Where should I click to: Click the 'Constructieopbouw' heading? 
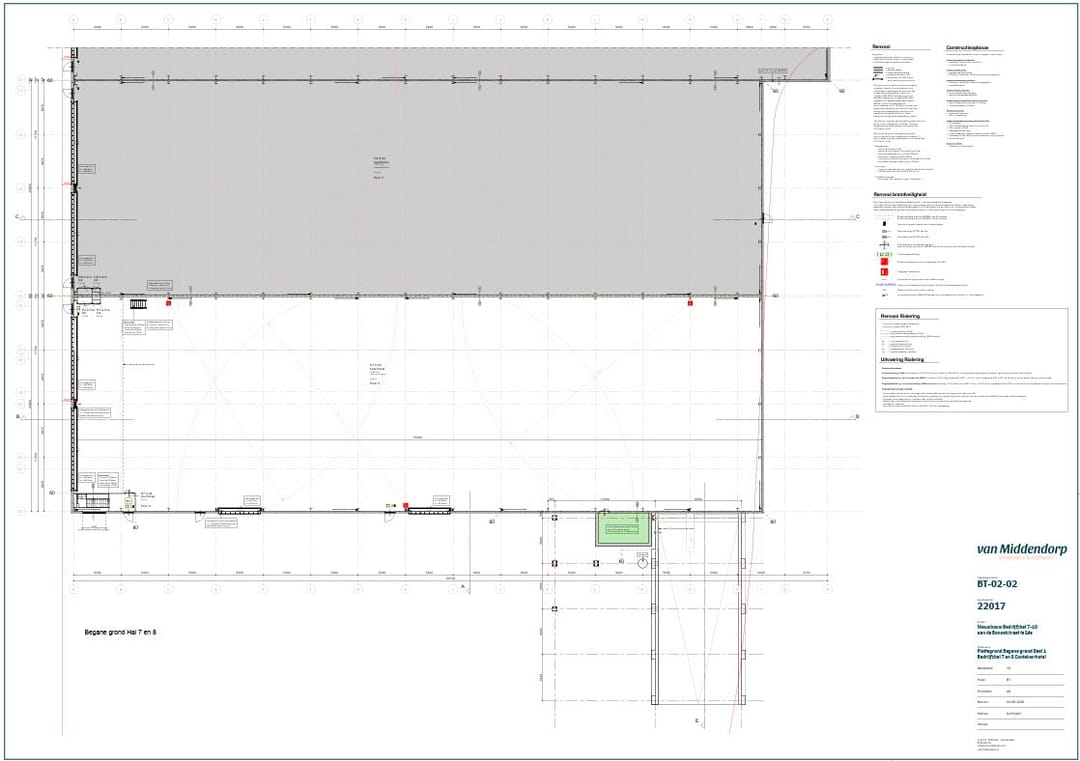pyautogui.click(x=966, y=47)
